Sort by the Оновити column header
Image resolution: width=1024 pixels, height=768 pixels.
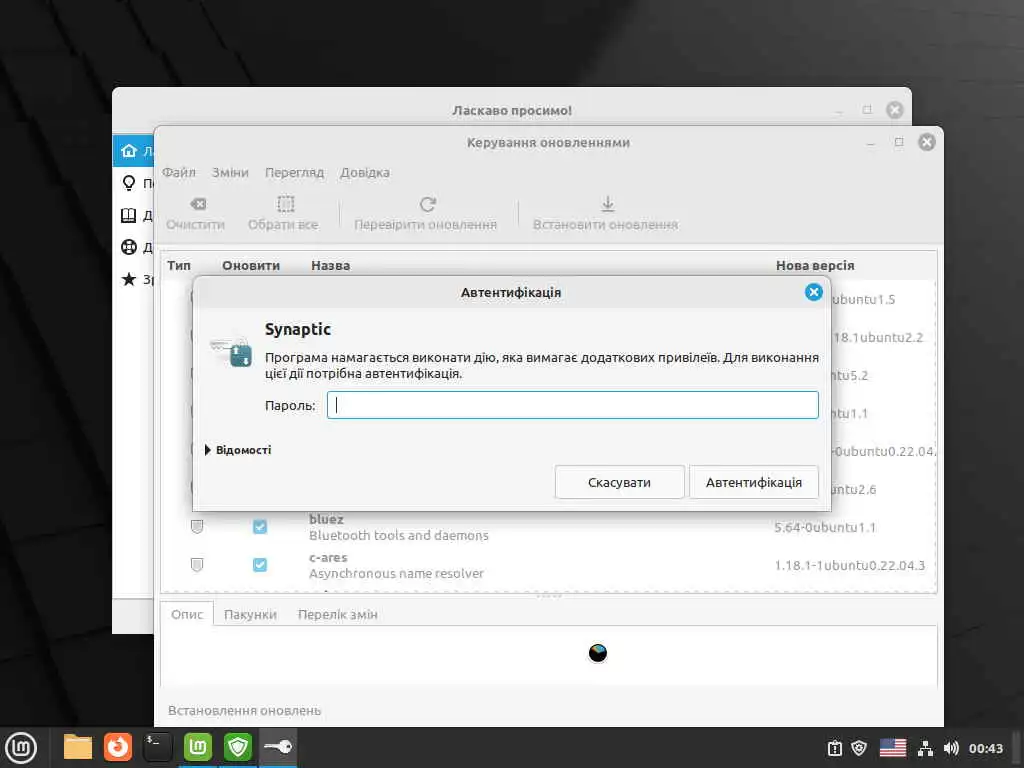tap(251, 265)
